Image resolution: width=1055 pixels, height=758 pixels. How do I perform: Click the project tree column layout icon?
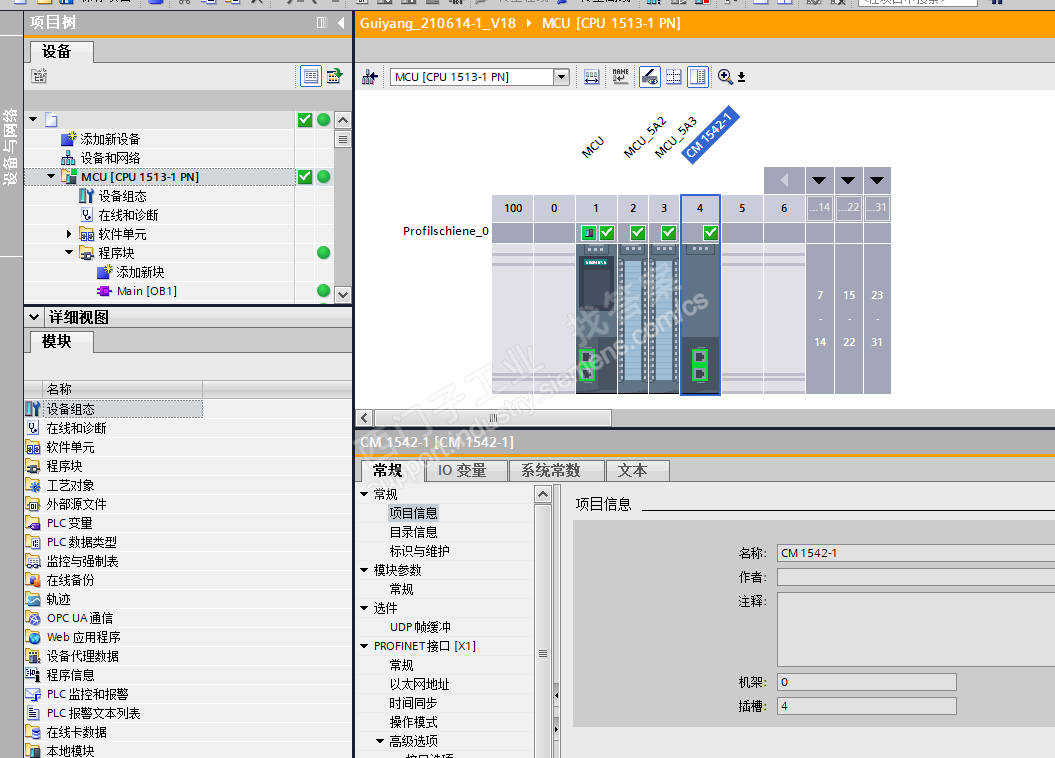322,23
